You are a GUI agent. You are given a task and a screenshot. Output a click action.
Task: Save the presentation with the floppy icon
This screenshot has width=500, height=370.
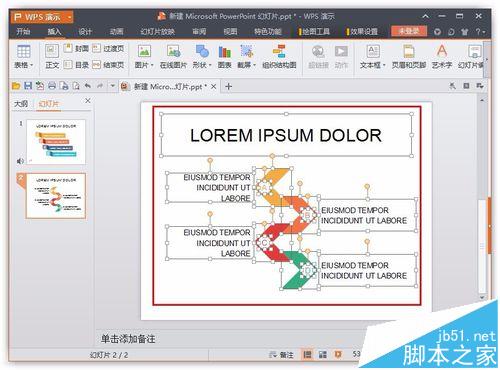click(x=28, y=86)
